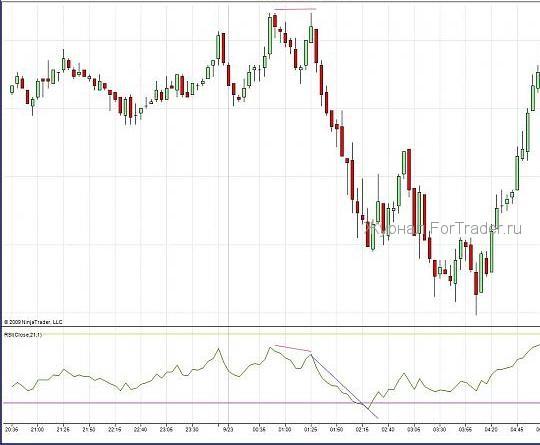Click the RSI(Close,21,1) indicator label

click(23, 334)
